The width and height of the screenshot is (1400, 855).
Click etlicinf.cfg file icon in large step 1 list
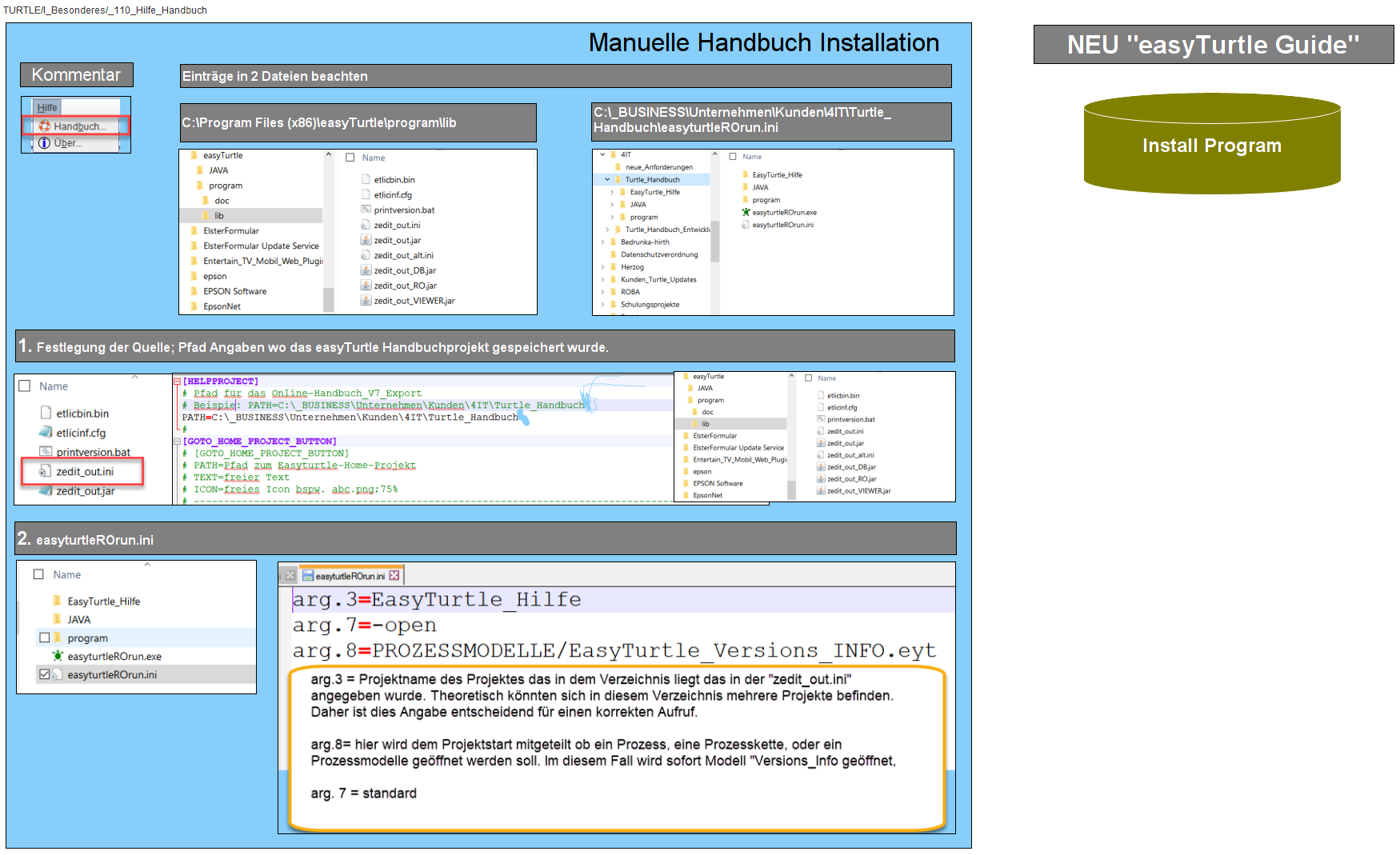point(46,433)
